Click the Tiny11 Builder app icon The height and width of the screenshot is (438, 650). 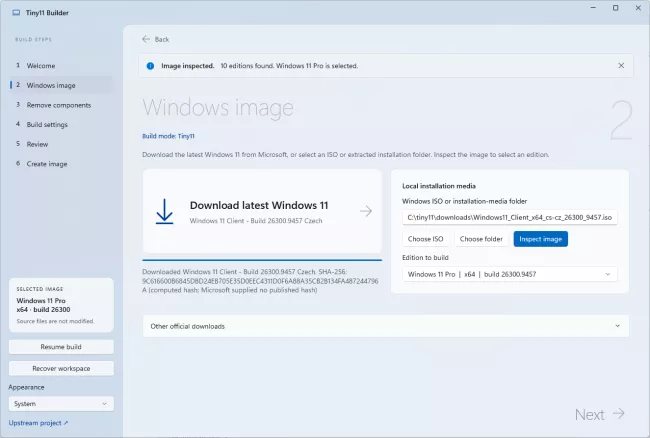pyautogui.click(x=16, y=13)
